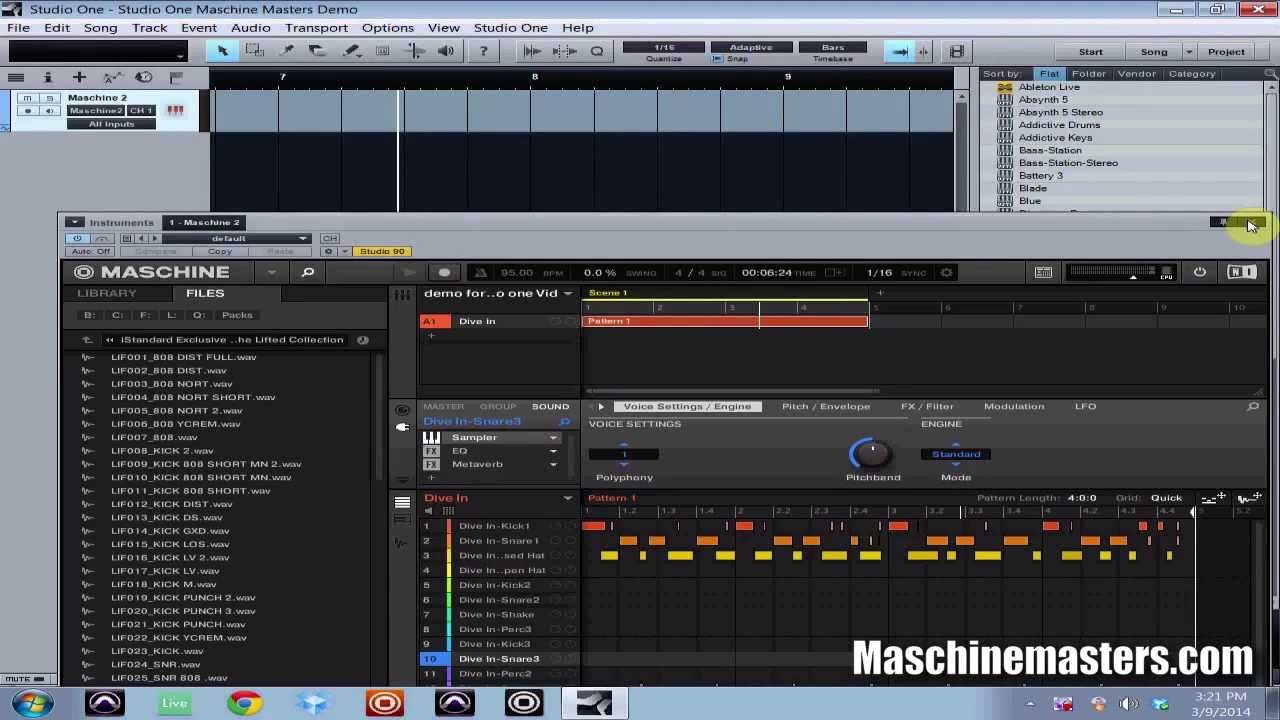
Task: Open the Metaverb plug-in dropdown arrow
Action: point(553,464)
